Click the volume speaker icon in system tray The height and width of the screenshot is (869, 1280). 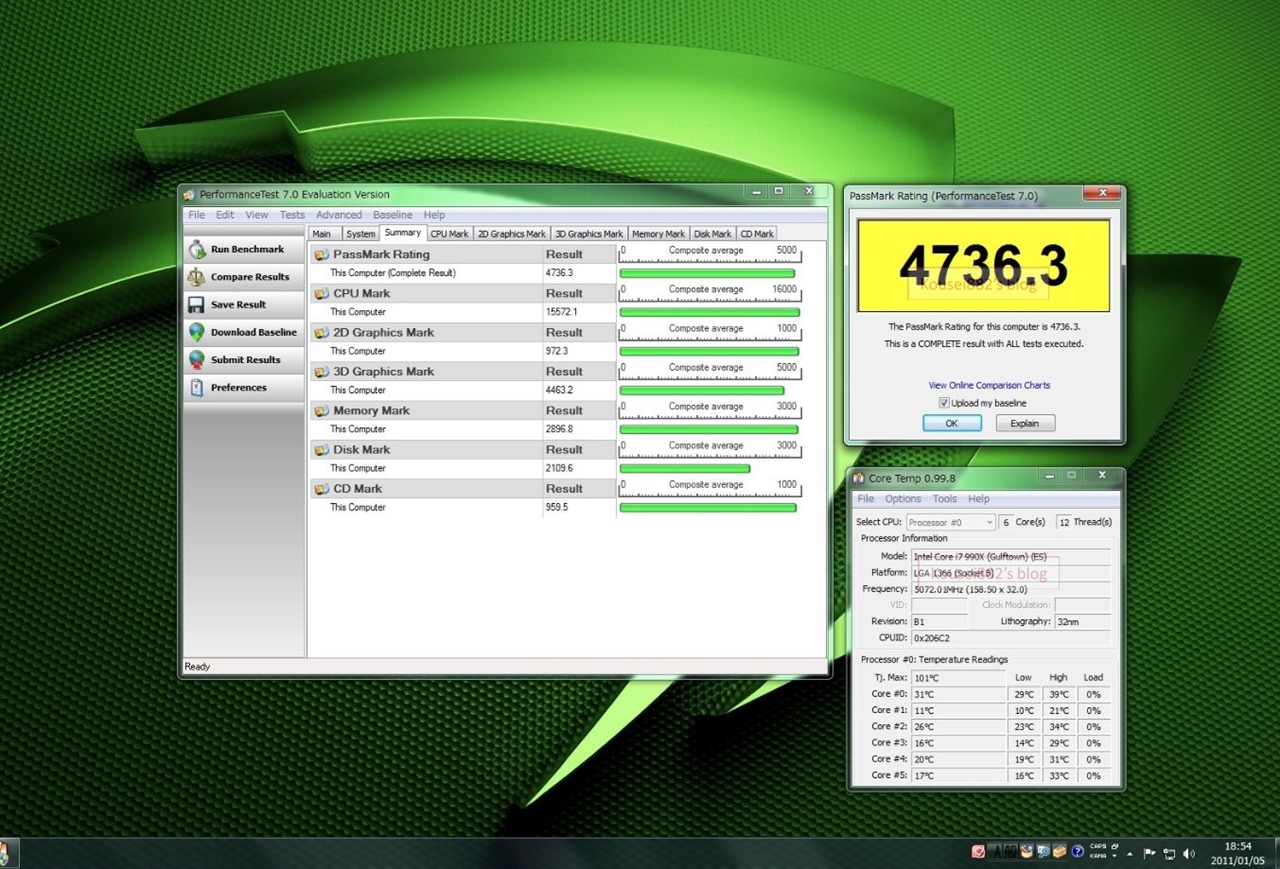click(x=1189, y=854)
